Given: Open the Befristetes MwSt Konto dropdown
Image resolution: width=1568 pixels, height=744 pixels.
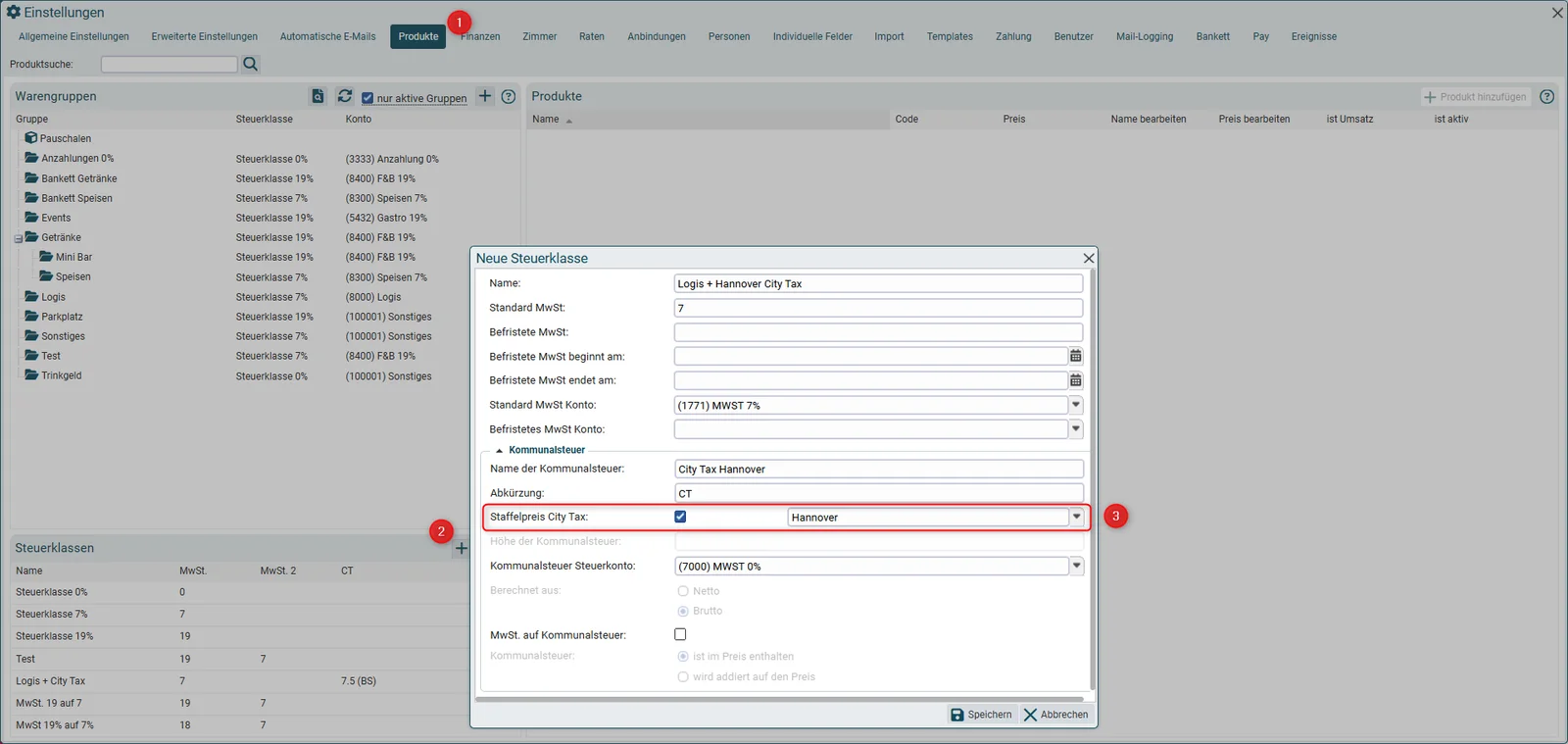Looking at the screenshot, I should click(1076, 428).
